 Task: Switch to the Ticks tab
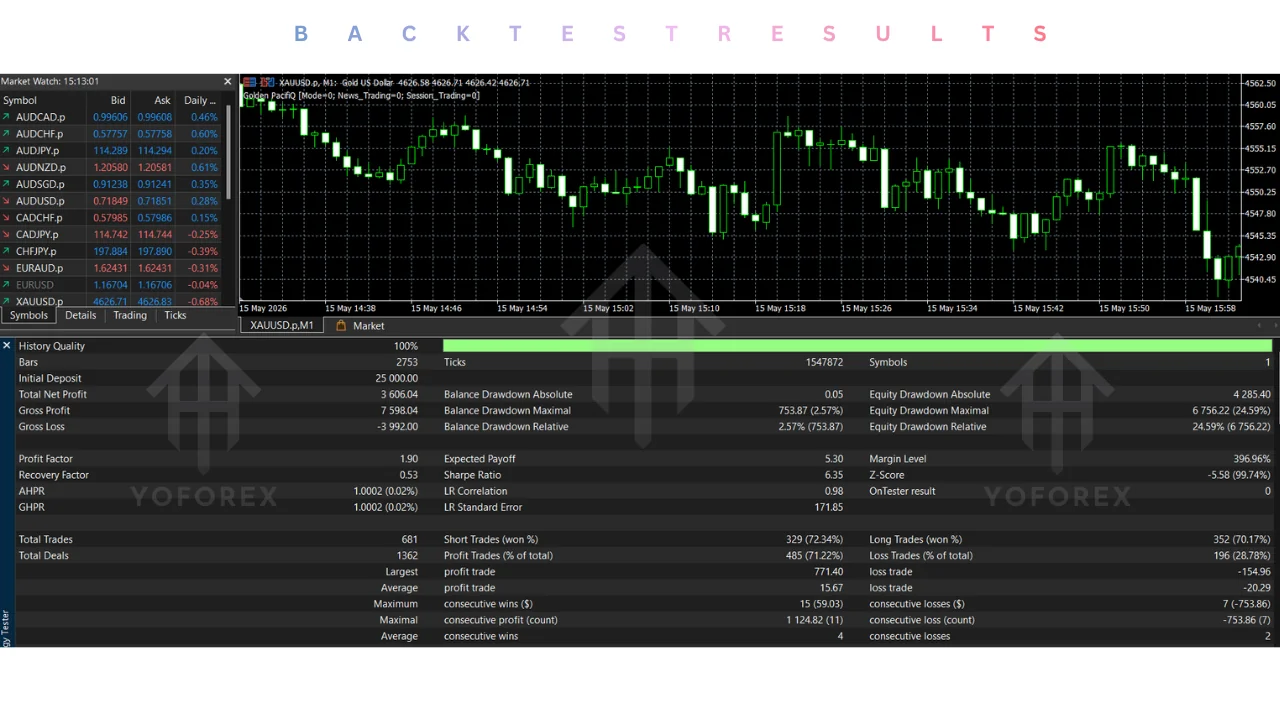175,315
